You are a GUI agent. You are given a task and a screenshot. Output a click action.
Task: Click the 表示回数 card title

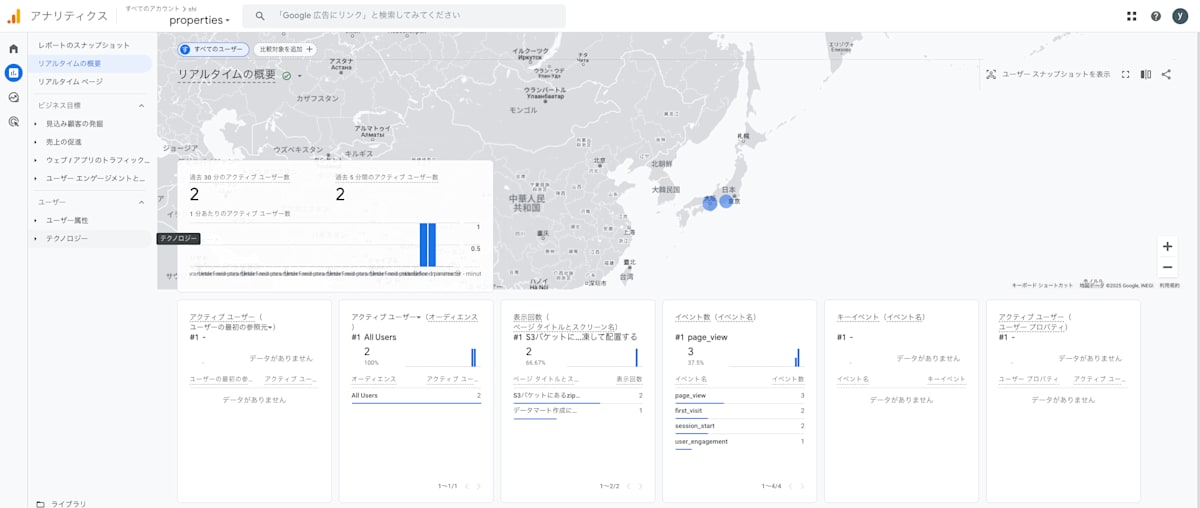[x=528, y=317]
